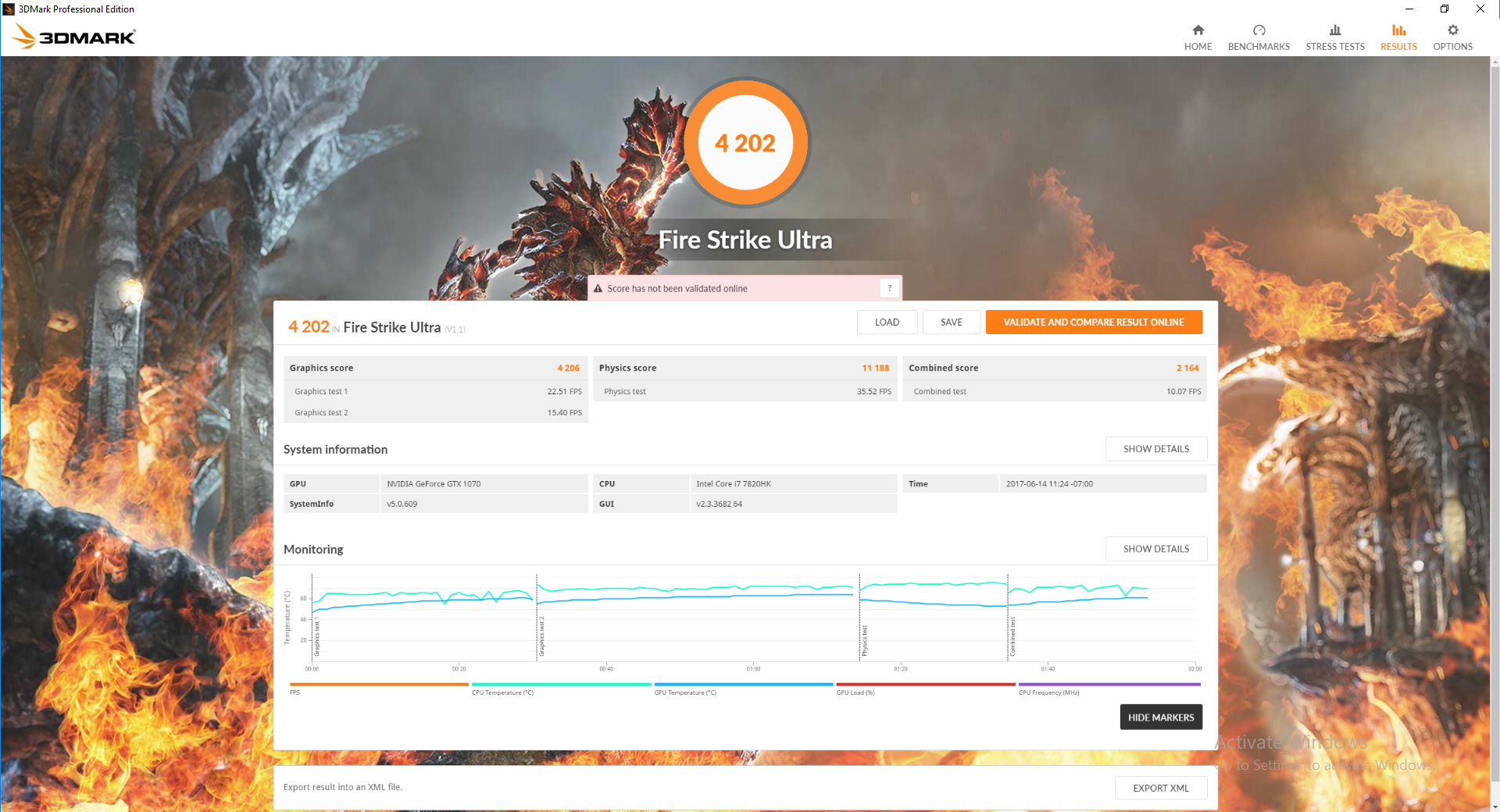Click the warning triangle beside validation message
The image size is (1500, 812).
(x=598, y=289)
